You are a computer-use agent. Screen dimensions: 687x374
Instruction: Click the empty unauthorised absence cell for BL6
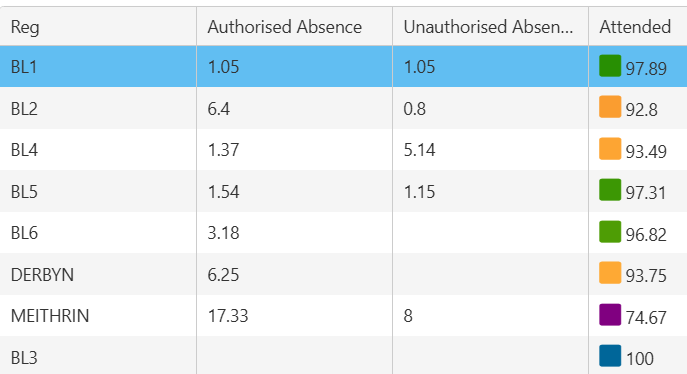(x=490, y=233)
